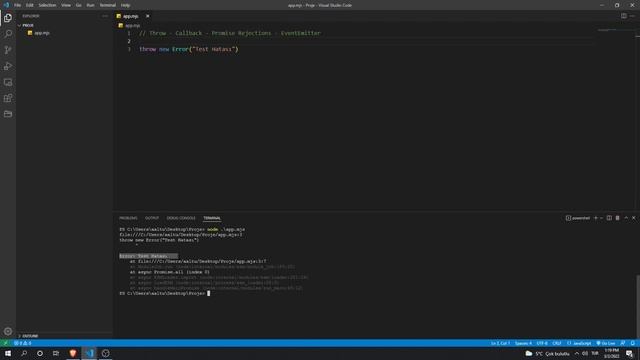Screen dimensions: 640x360
Task: Switch to the Problems panel tab
Action: (x=128, y=218)
